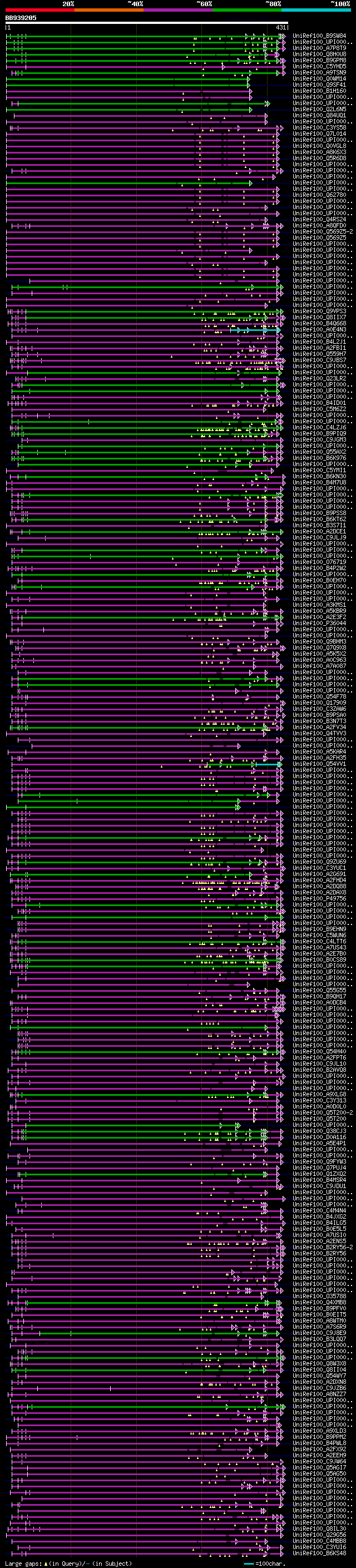Select the UniRef100_Q8IL30 label

pos(319,1529)
